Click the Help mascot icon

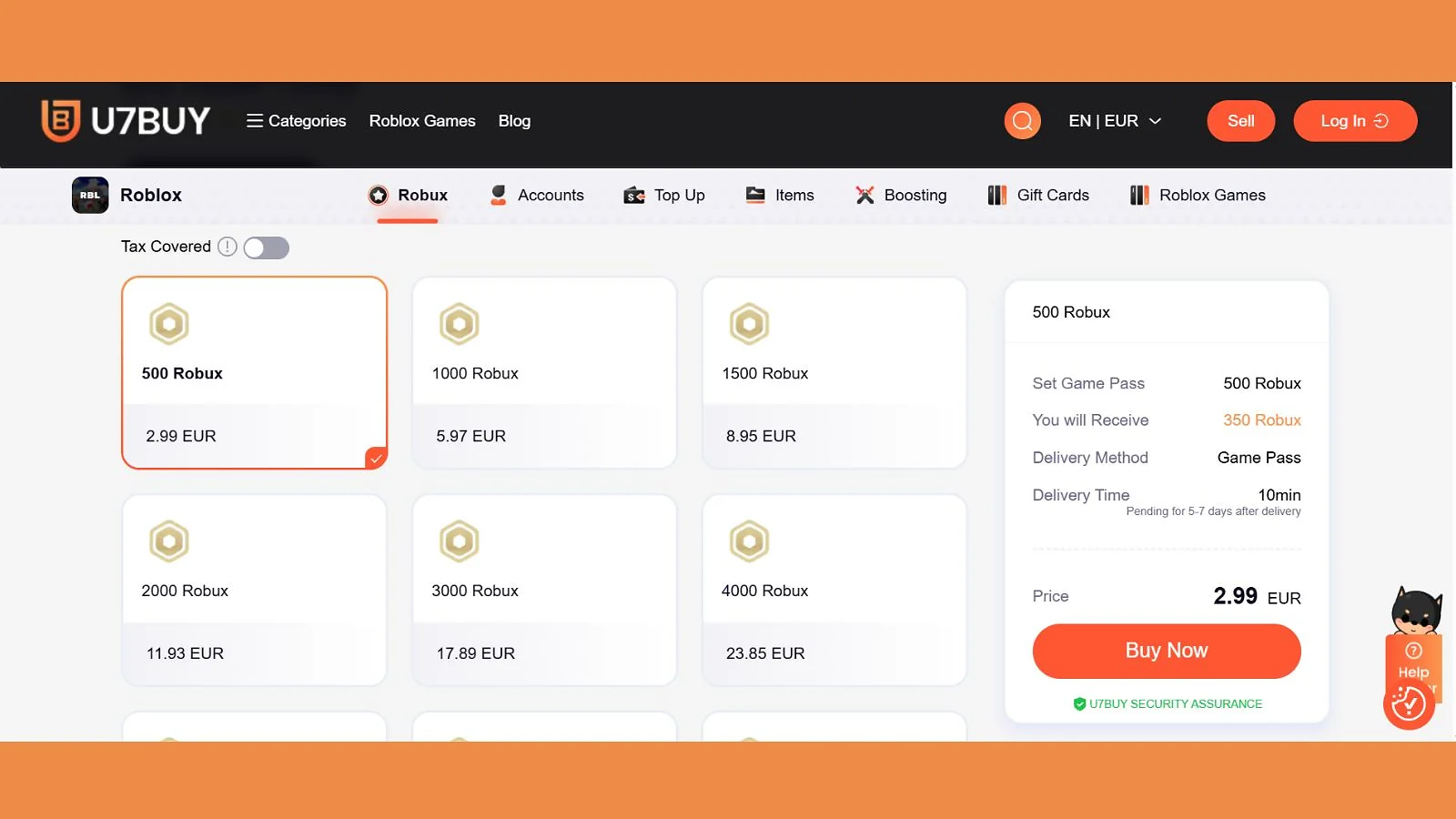pyautogui.click(x=1416, y=611)
